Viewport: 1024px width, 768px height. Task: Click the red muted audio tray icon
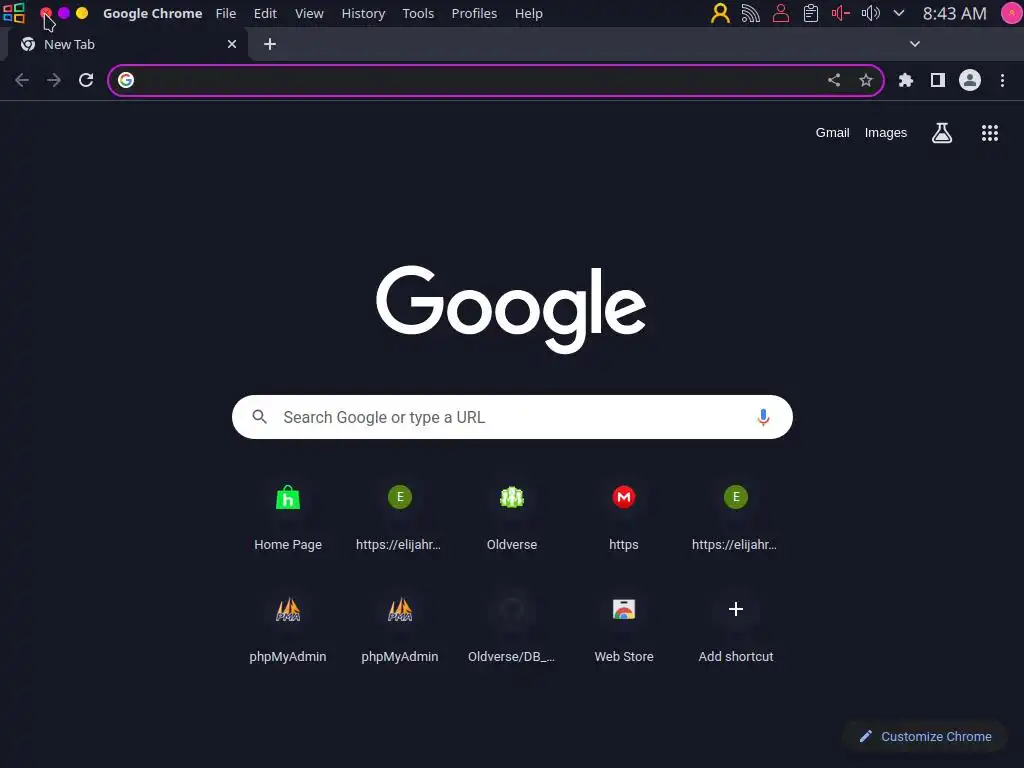[840, 13]
